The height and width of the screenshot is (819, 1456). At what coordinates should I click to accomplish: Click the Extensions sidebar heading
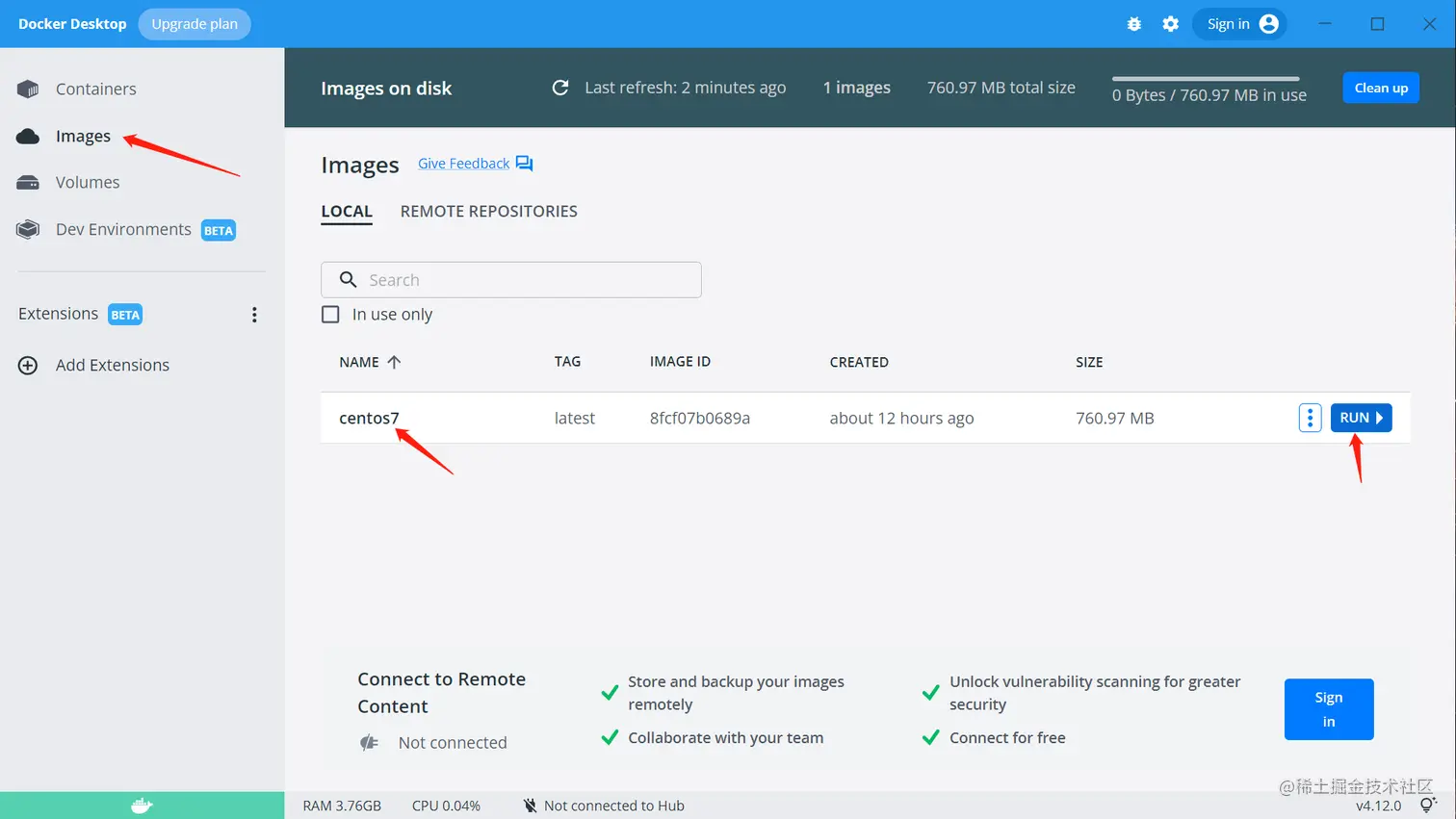pos(58,314)
